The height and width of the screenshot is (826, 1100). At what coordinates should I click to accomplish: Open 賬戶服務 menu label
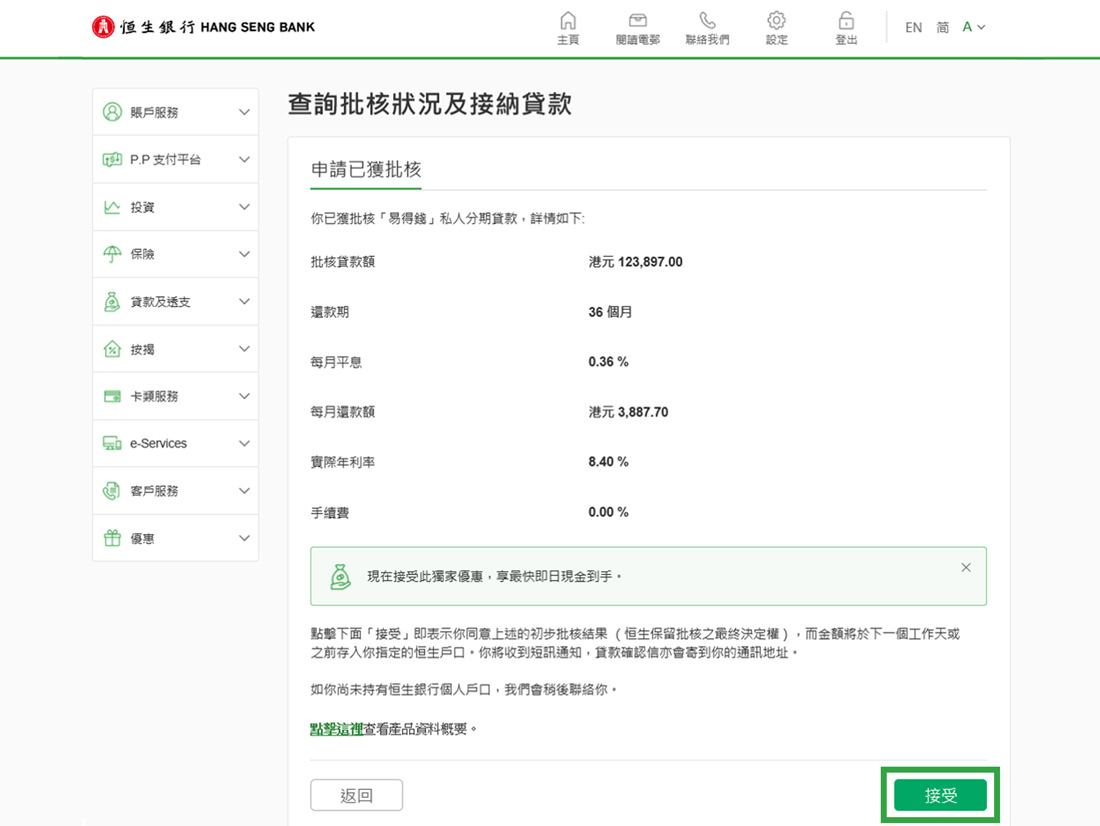pyautogui.click(x=154, y=112)
